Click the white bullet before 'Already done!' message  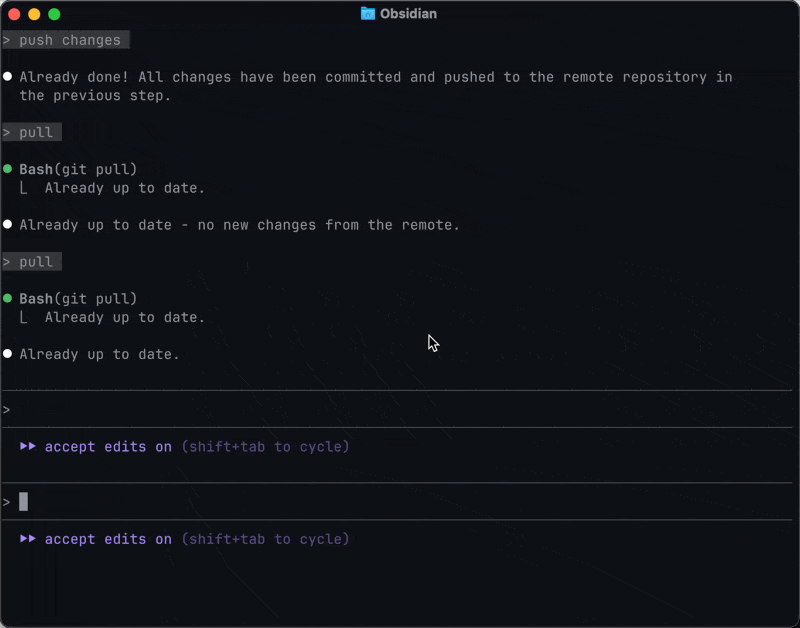[8, 77]
